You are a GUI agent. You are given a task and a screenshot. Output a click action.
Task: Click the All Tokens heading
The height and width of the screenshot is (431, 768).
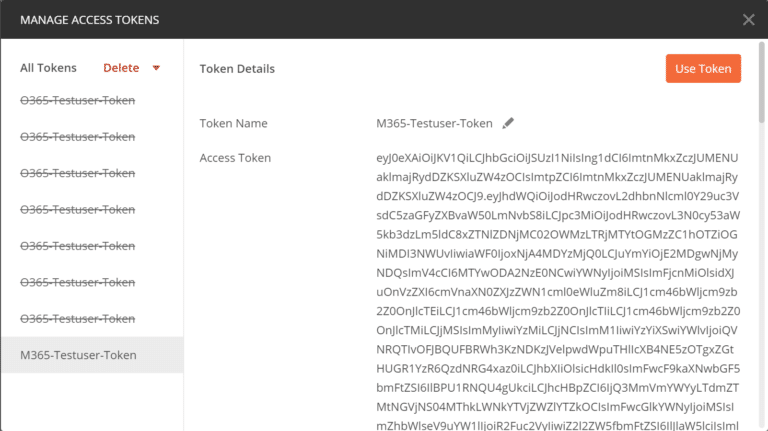48,68
